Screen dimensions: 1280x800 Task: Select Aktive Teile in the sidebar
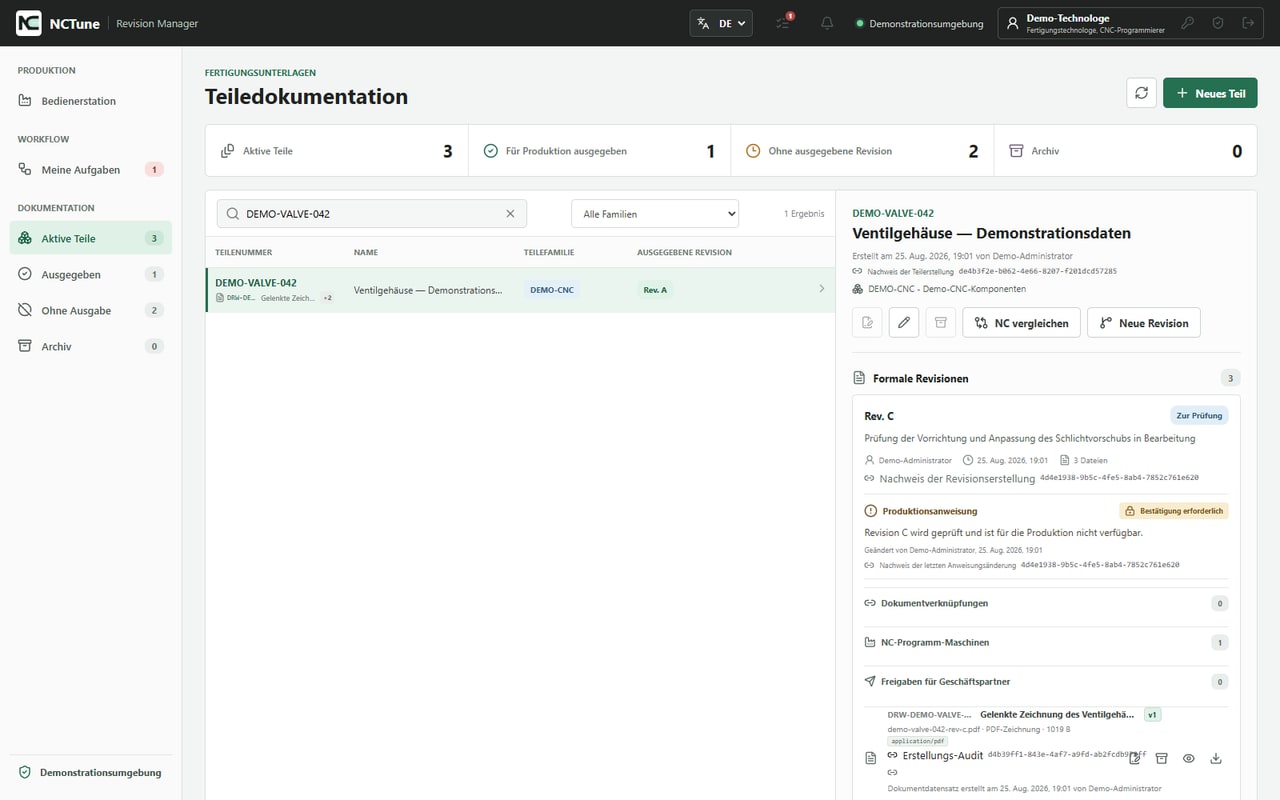pos(91,238)
